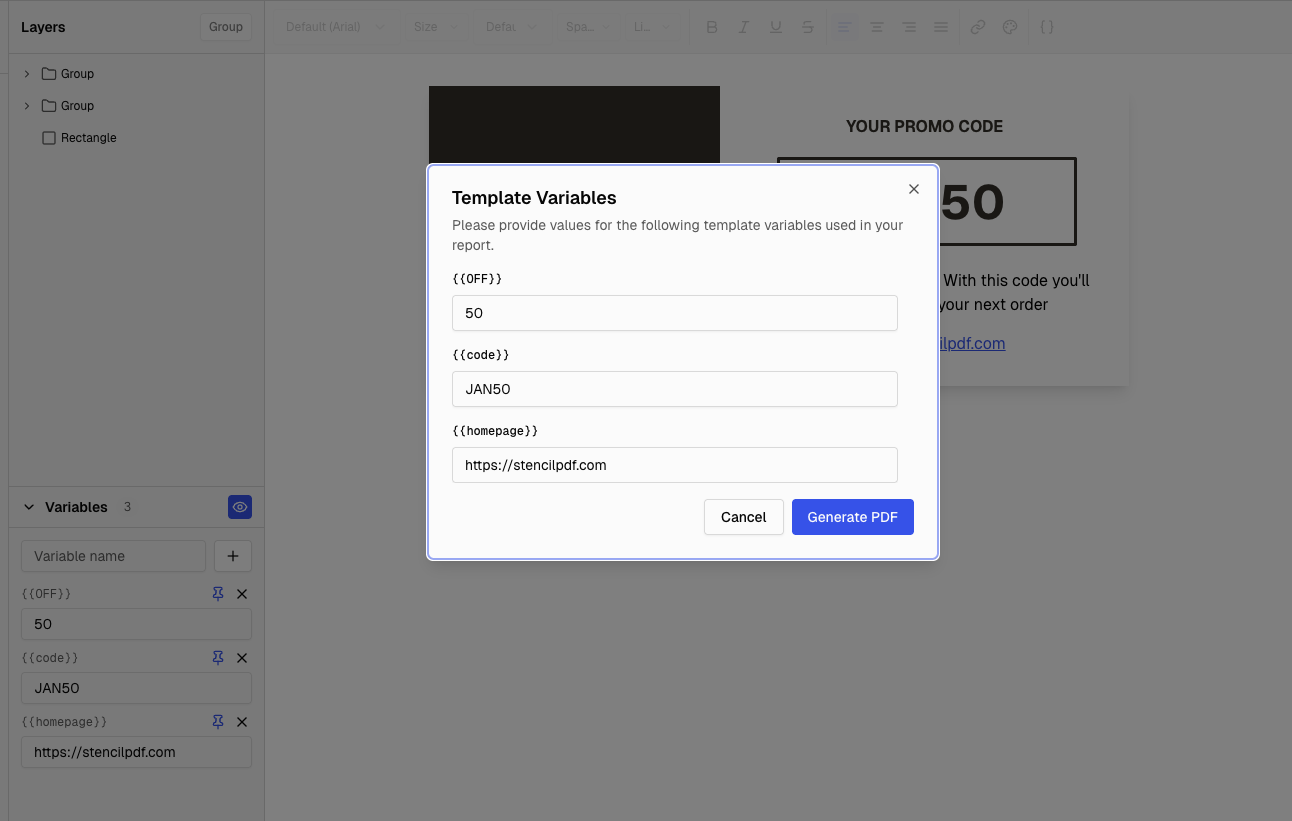Delete the {{homepage}} variable
Screen dimensions: 1292x821
[x=242, y=722]
